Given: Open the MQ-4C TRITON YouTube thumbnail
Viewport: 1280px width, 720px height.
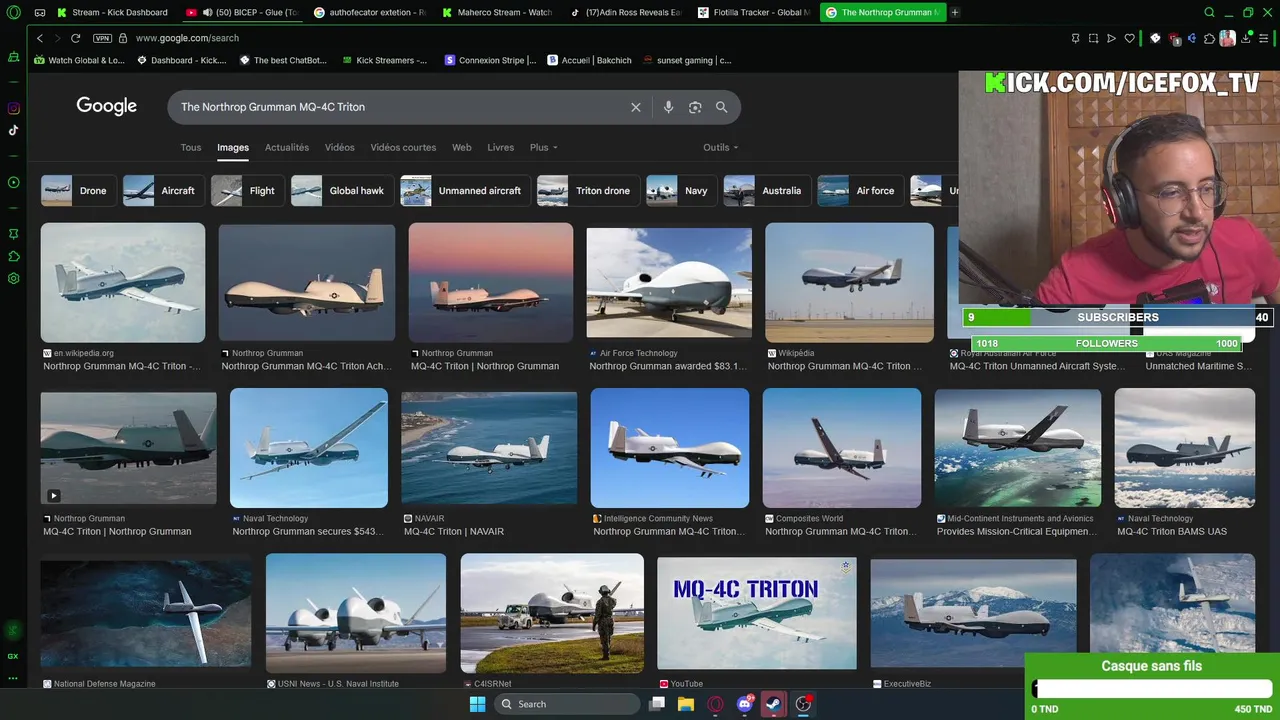Looking at the screenshot, I should coord(756,613).
